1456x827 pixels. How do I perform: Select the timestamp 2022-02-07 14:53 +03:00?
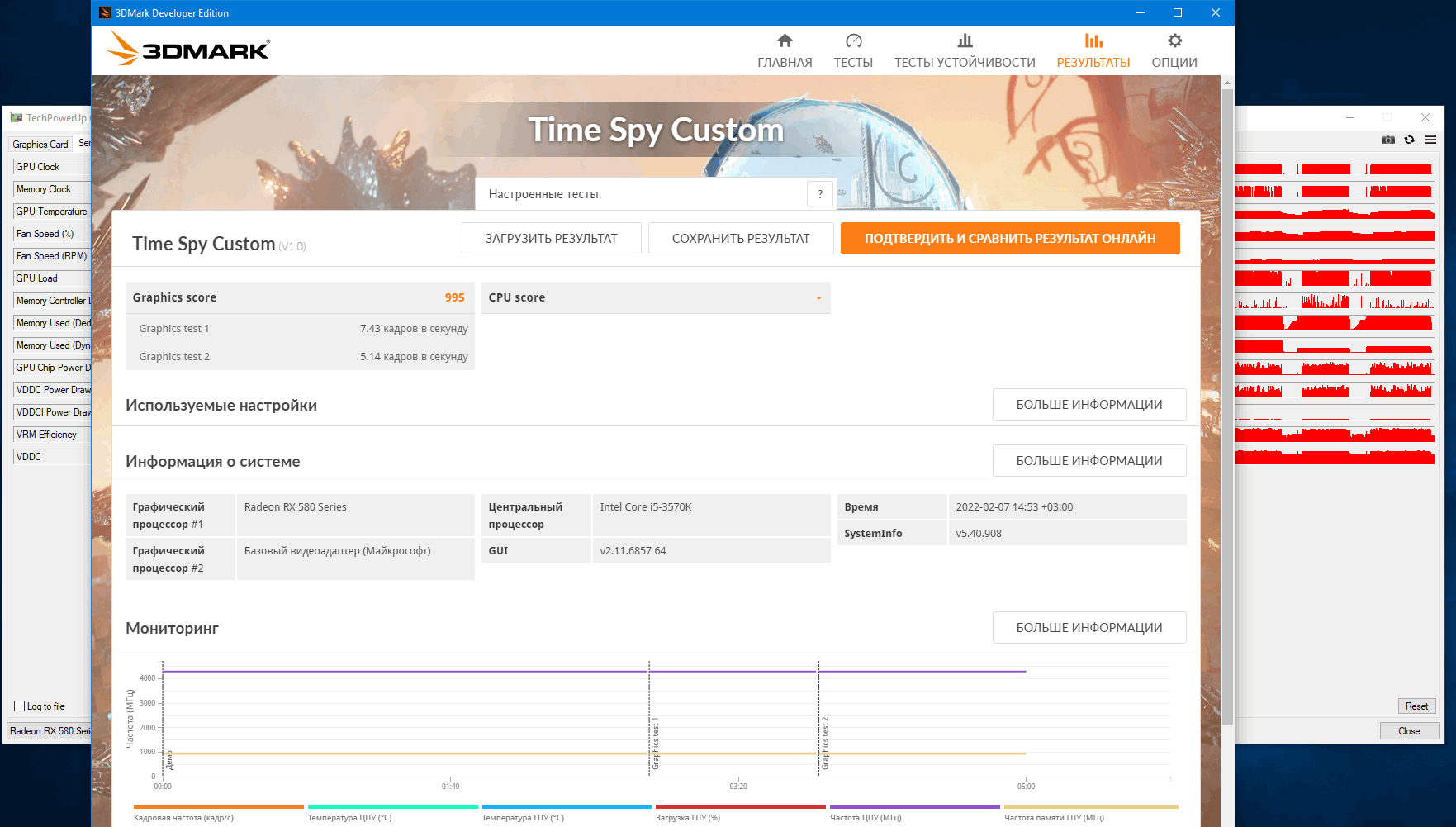pyautogui.click(x=1014, y=507)
